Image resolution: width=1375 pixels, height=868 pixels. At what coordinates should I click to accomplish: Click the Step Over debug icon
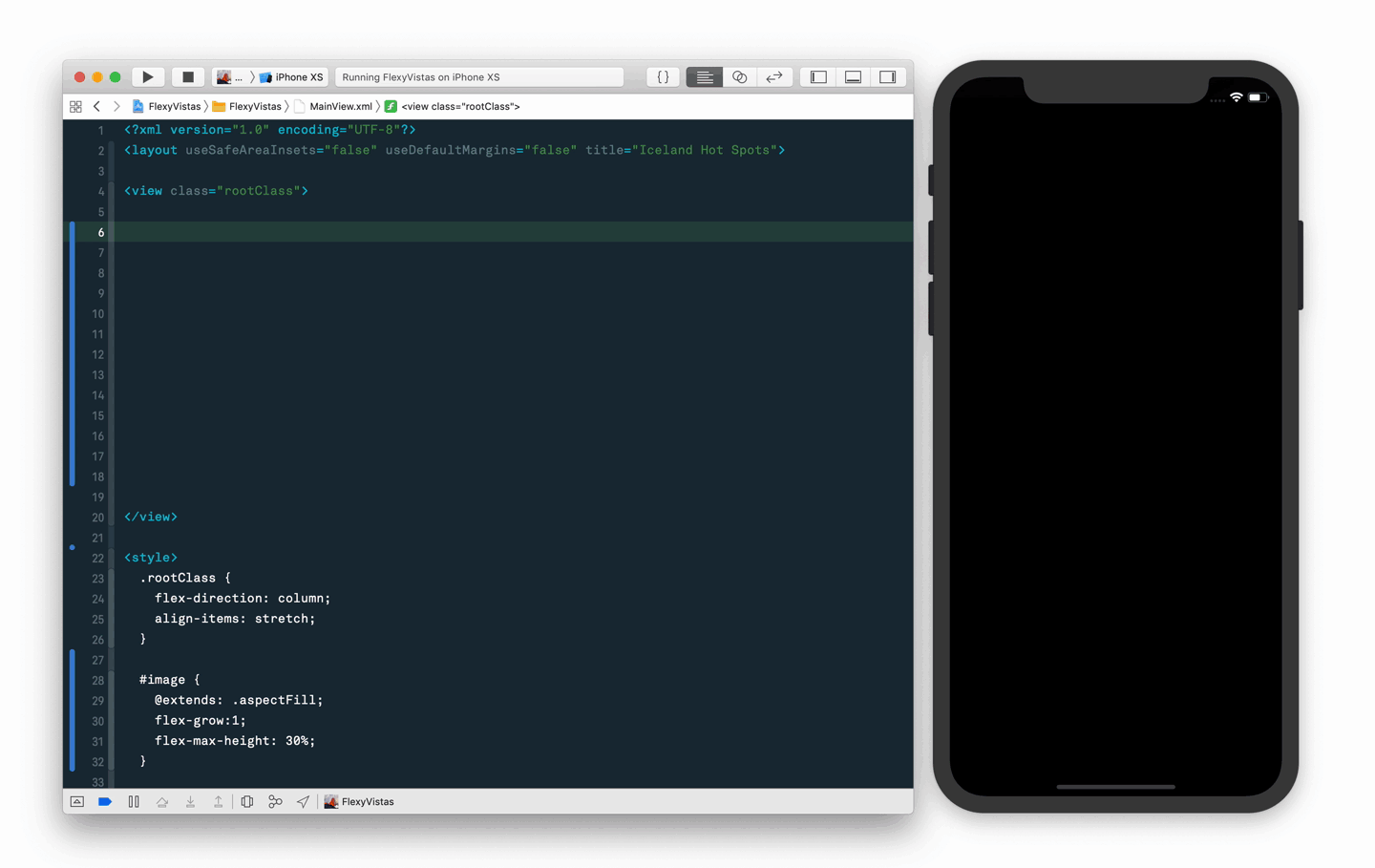click(162, 802)
